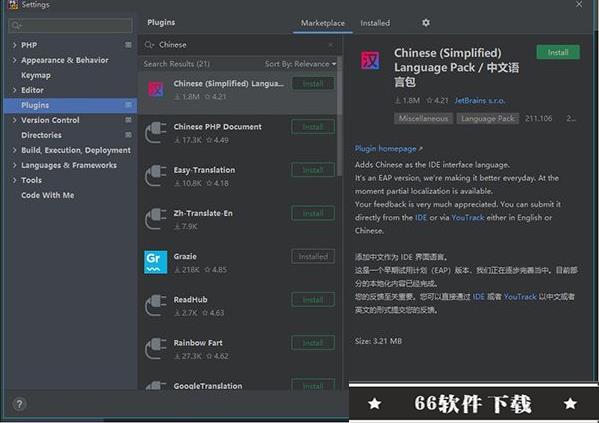599x423 pixels.
Task: Open the help question mark button
Action: (19, 404)
